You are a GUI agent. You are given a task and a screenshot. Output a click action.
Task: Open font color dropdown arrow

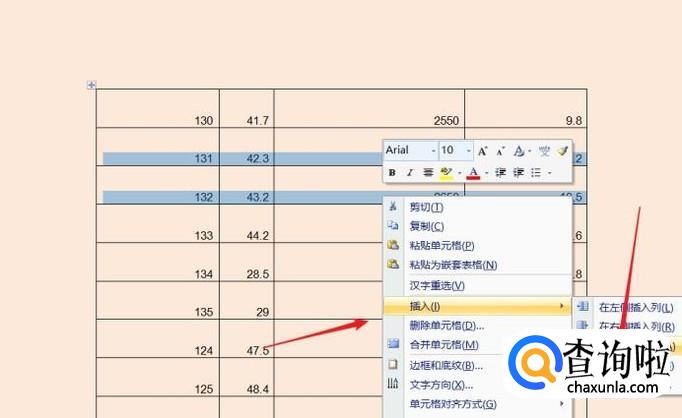pyautogui.click(x=486, y=173)
